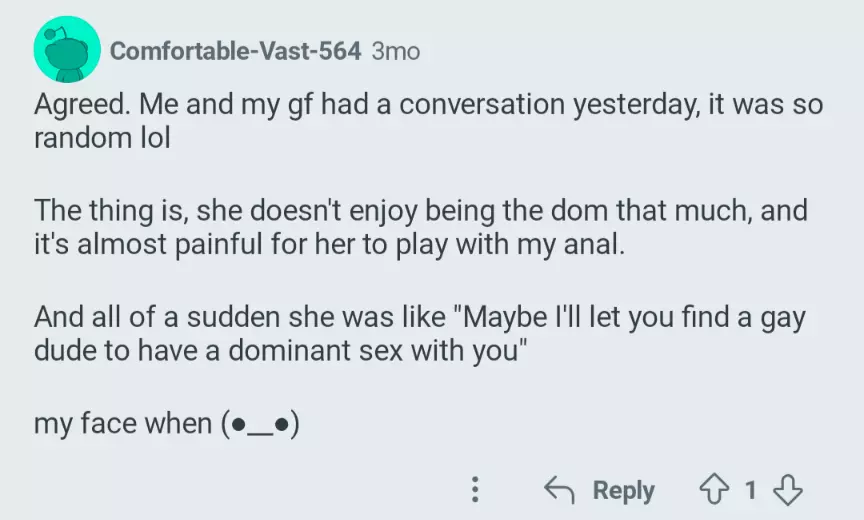Click the vote score number 1

tap(751, 490)
